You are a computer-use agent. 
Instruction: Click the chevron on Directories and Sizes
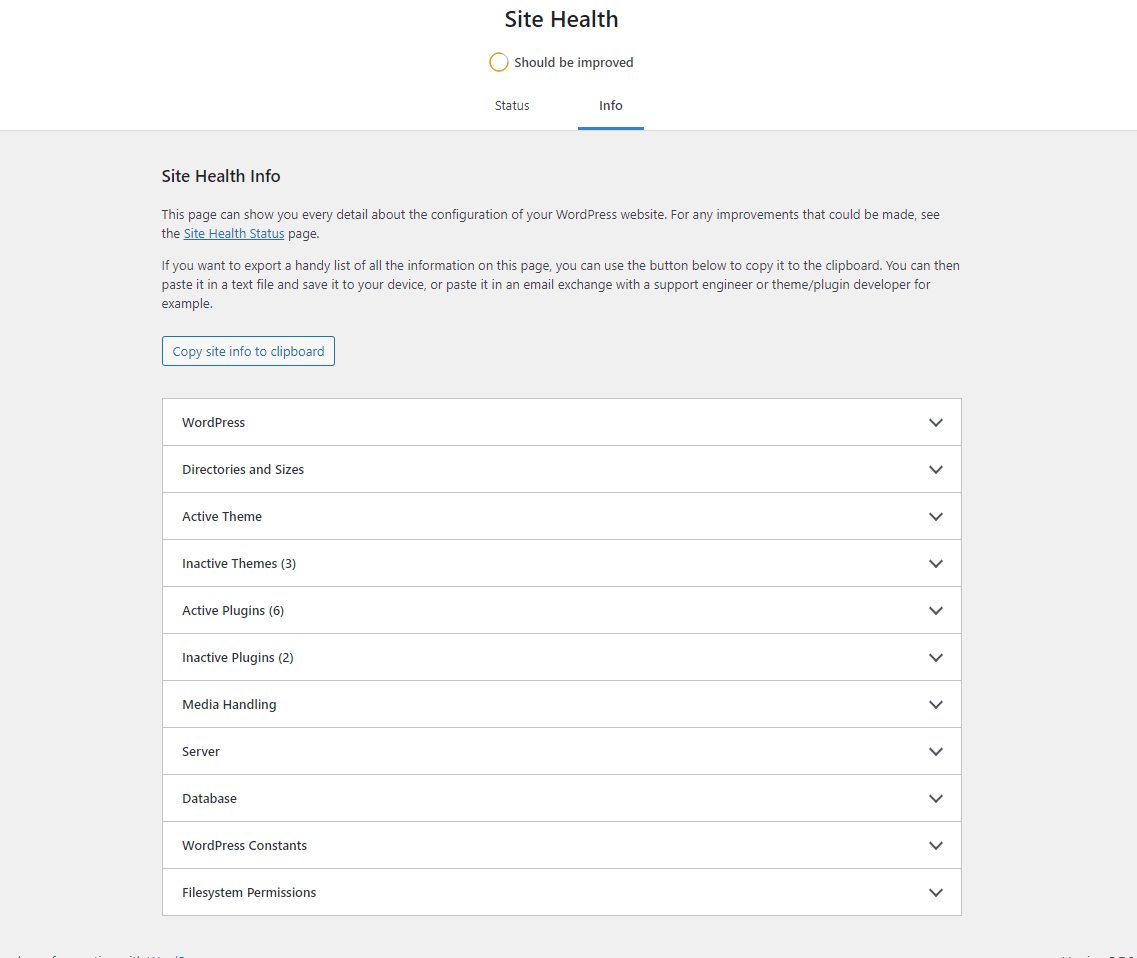[936, 469]
